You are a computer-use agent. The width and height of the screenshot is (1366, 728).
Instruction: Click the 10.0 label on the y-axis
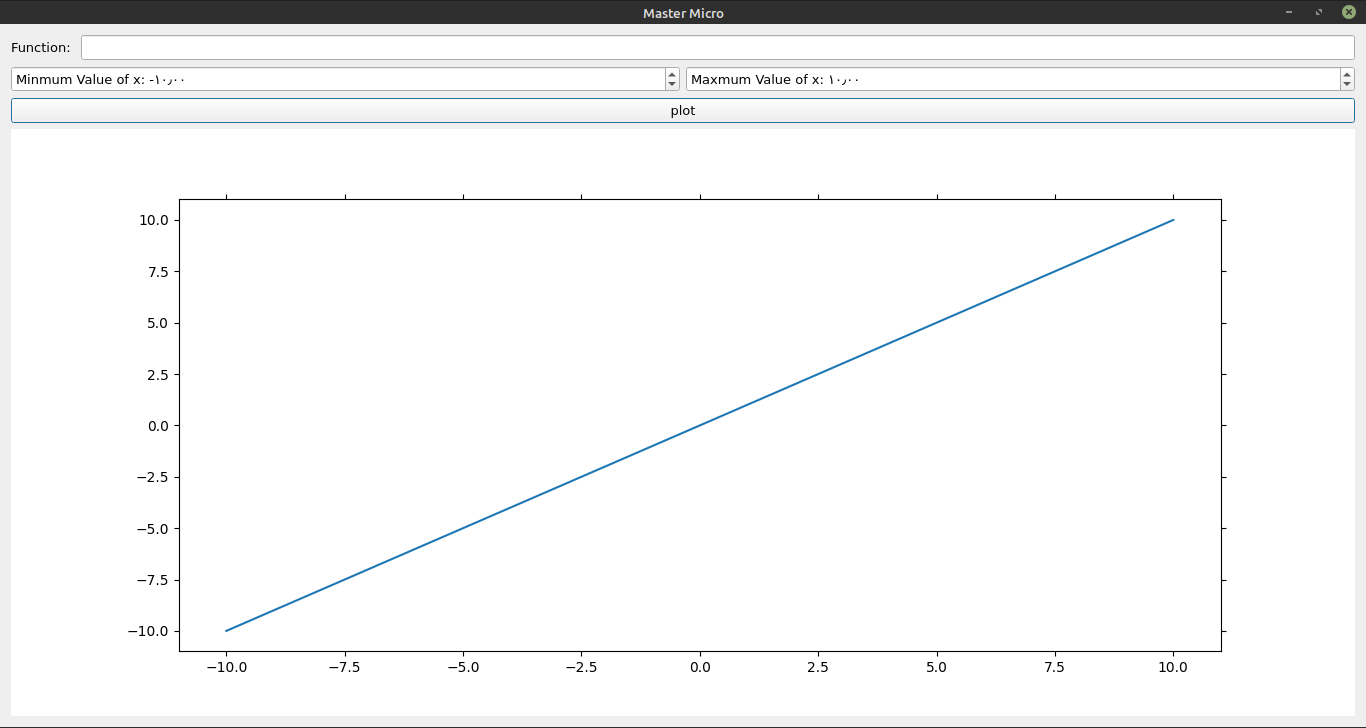tap(156, 219)
